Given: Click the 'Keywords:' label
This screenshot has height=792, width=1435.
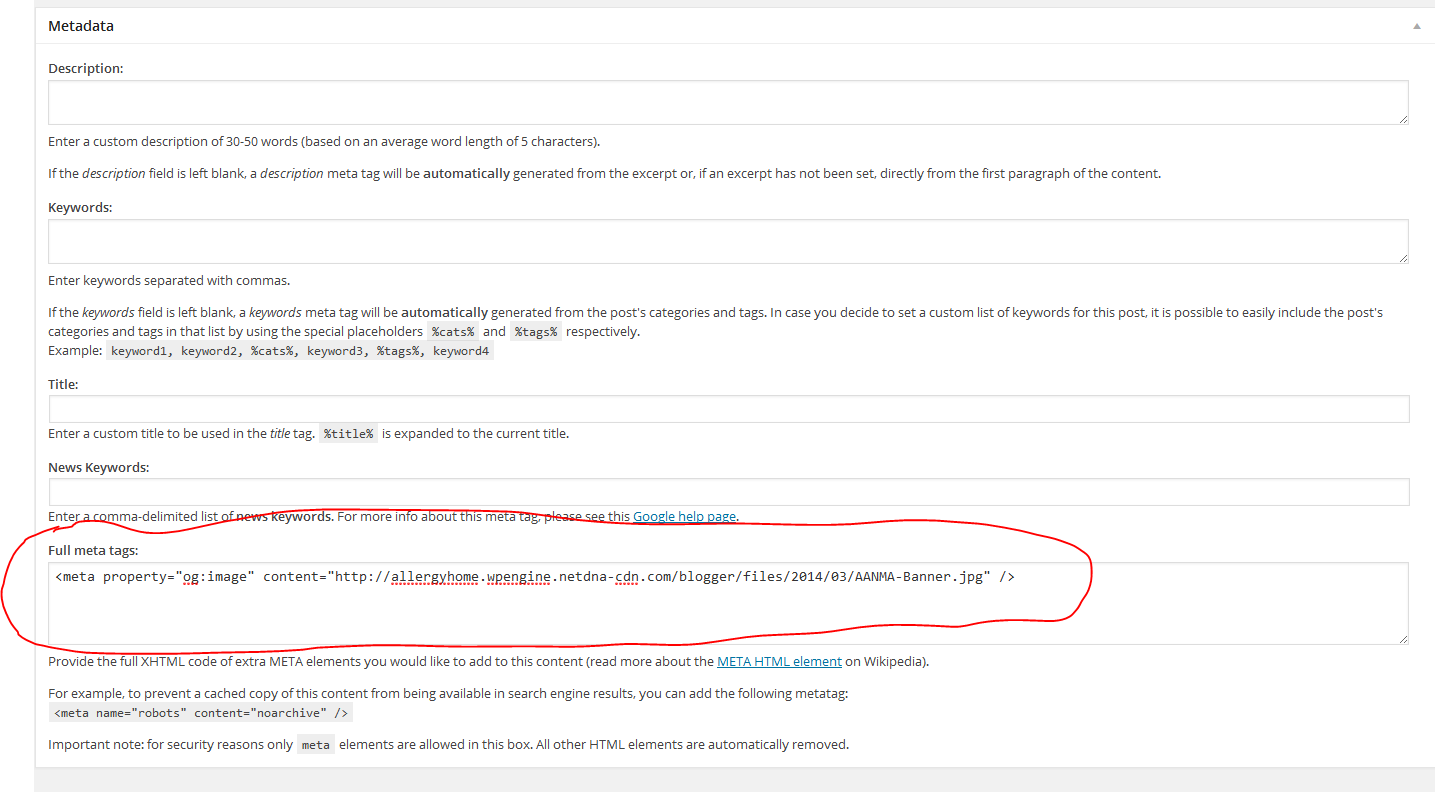Looking at the screenshot, I should [x=80, y=207].
